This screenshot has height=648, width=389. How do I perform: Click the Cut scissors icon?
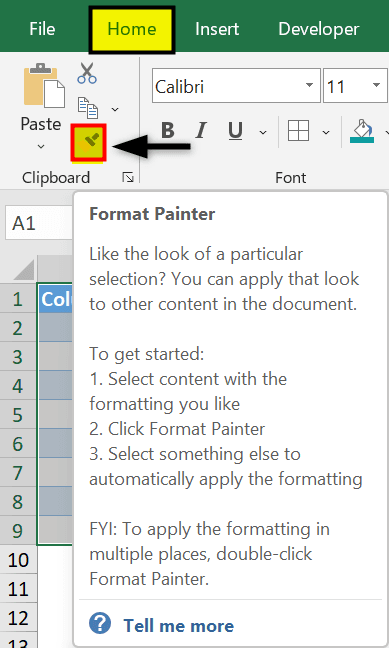87,73
